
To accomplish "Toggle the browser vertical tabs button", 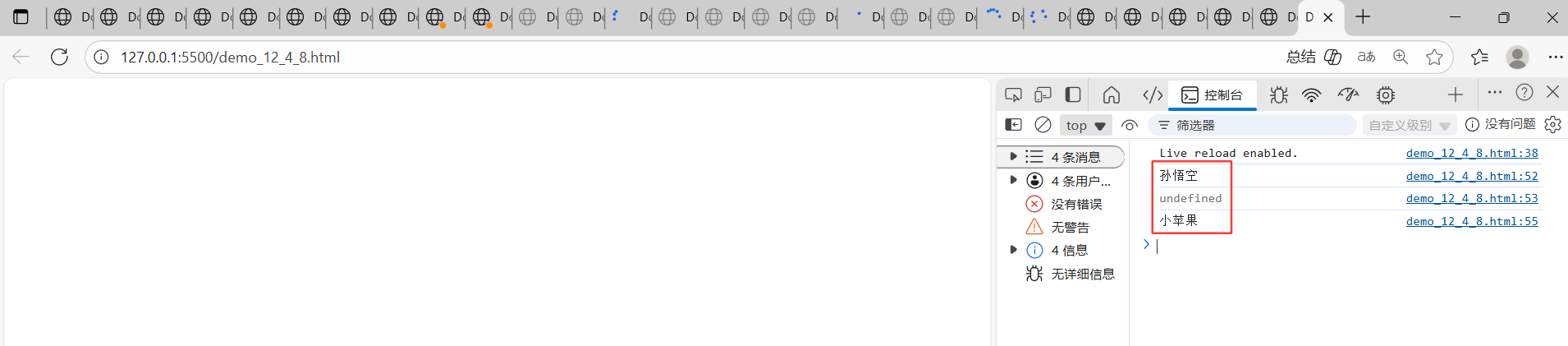I will point(21,16).
